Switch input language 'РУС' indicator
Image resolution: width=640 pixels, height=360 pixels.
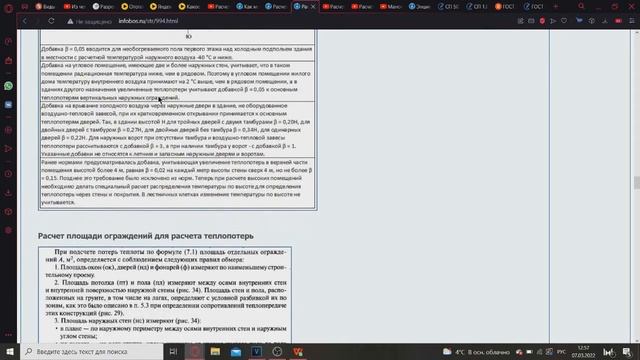point(562,352)
